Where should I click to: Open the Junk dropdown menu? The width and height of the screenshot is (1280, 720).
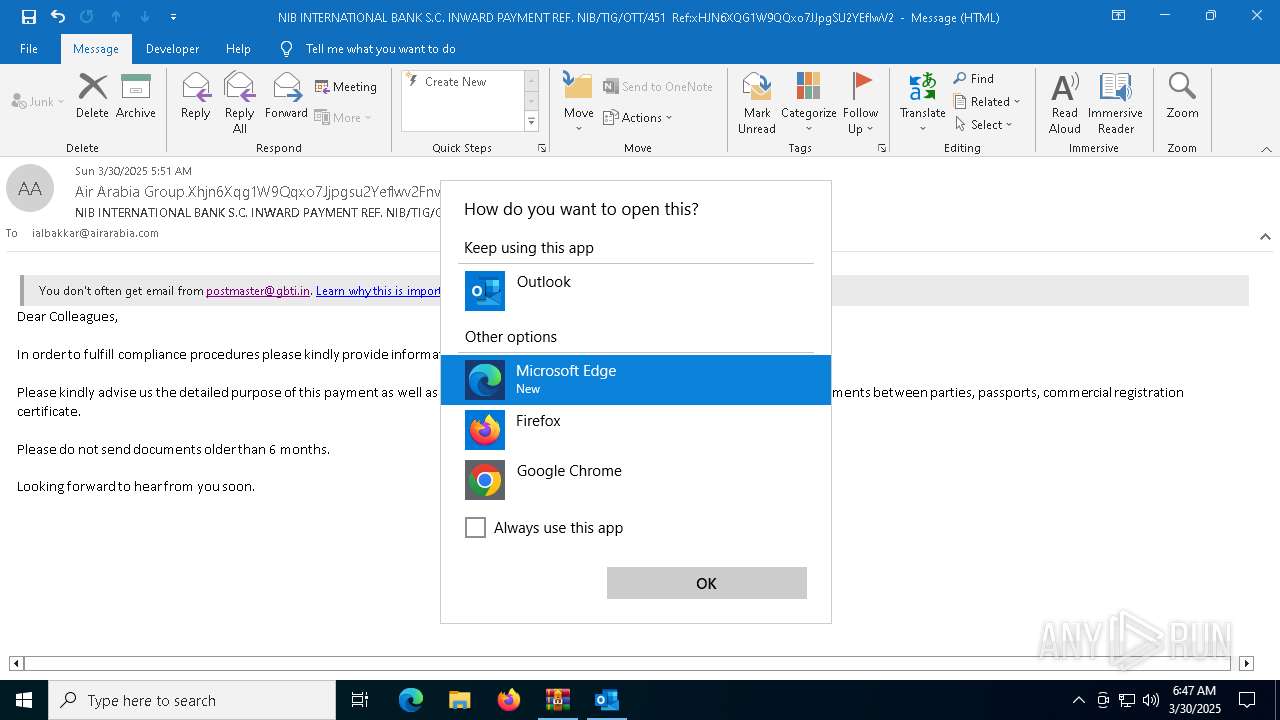point(38,101)
